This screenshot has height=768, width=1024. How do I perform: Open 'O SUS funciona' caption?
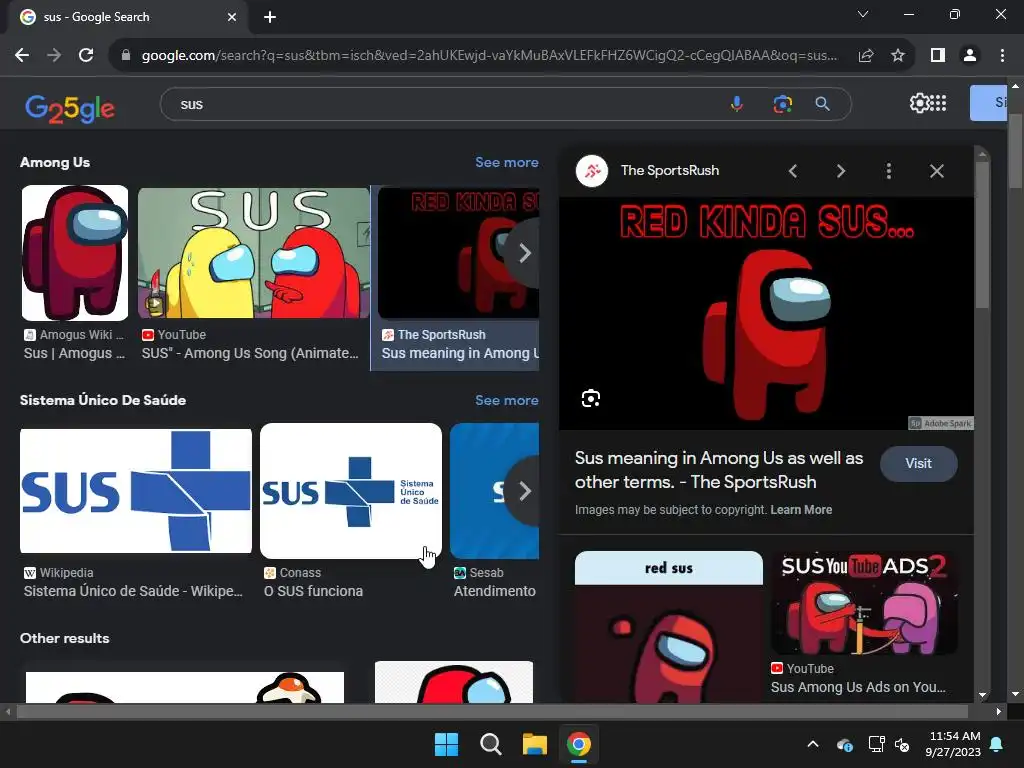(x=313, y=591)
